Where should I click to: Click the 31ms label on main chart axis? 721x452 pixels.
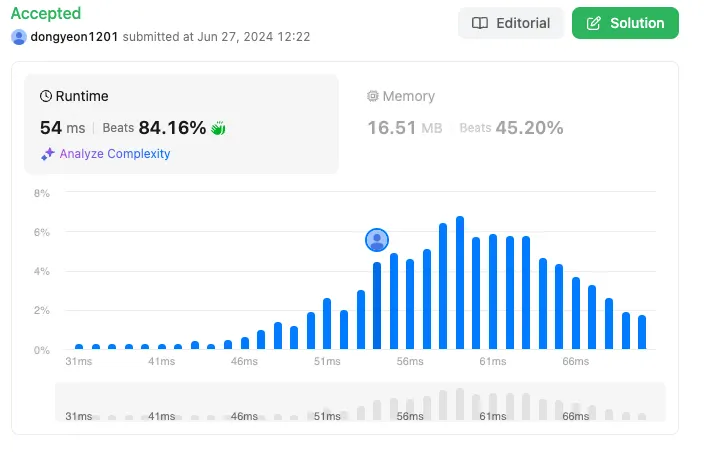[x=79, y=361]
